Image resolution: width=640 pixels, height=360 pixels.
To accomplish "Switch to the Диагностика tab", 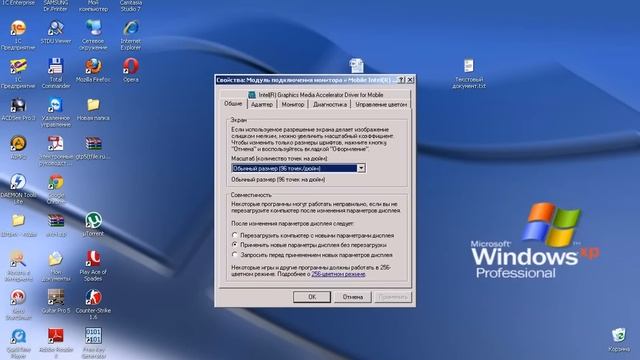I will tap(330, 104).
